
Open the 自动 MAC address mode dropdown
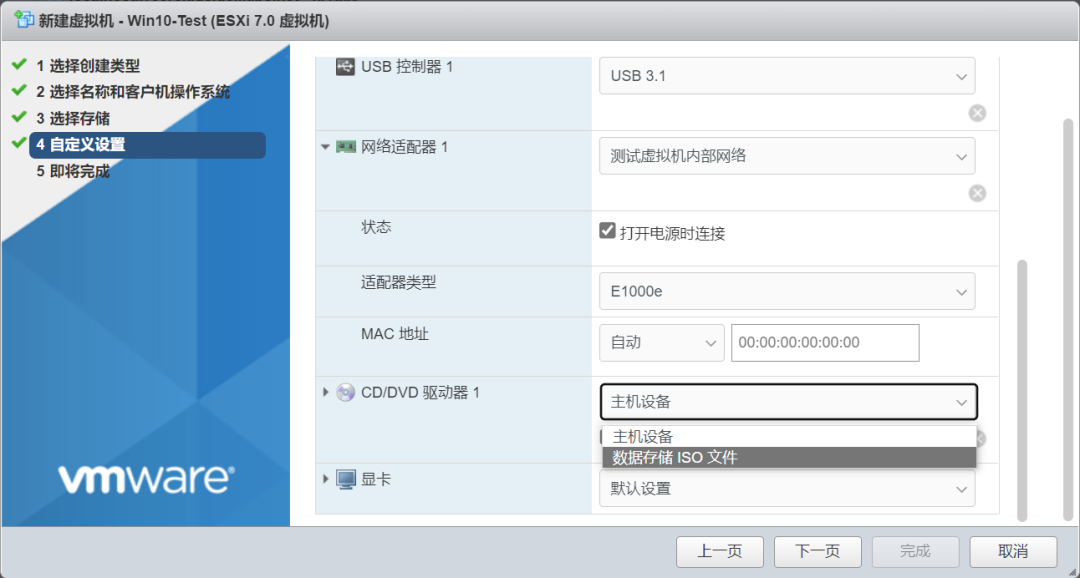pyautogui.click(x=661, y=342)
